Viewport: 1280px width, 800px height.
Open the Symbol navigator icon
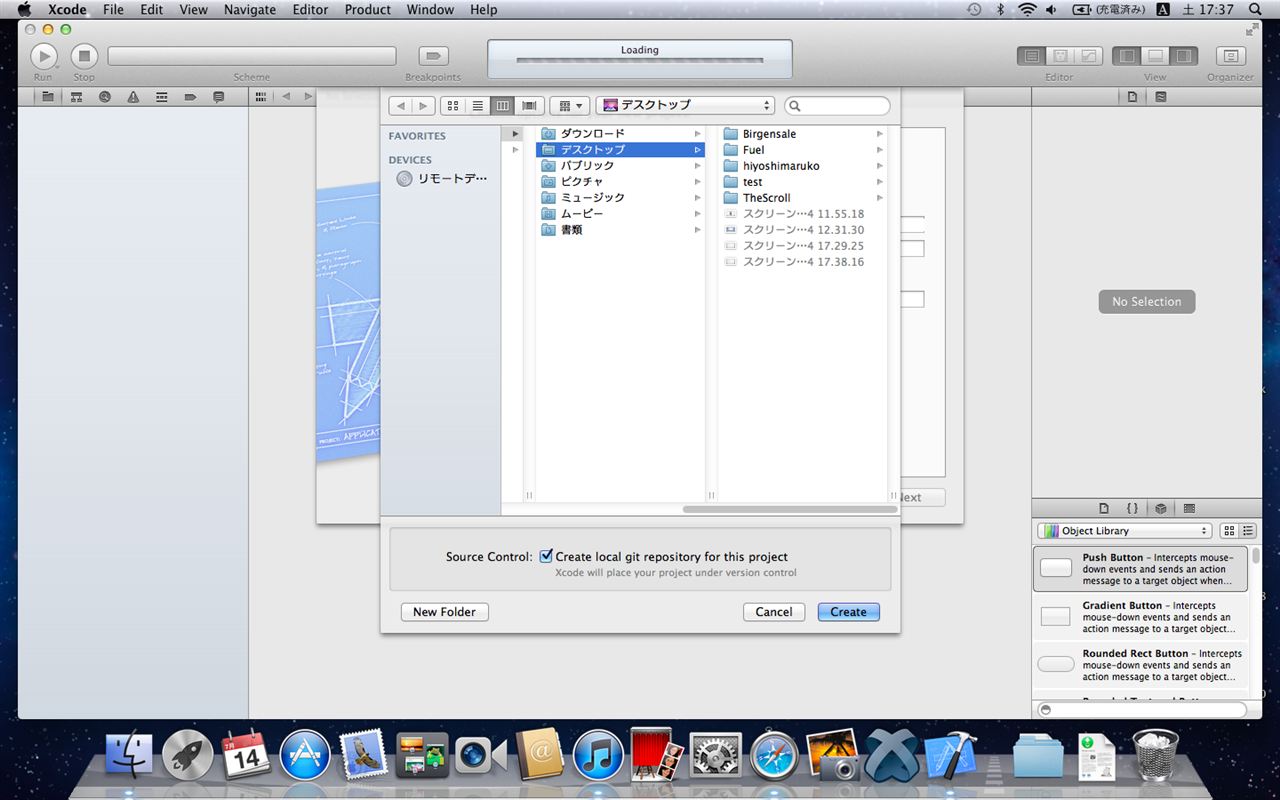coord(76,97)
